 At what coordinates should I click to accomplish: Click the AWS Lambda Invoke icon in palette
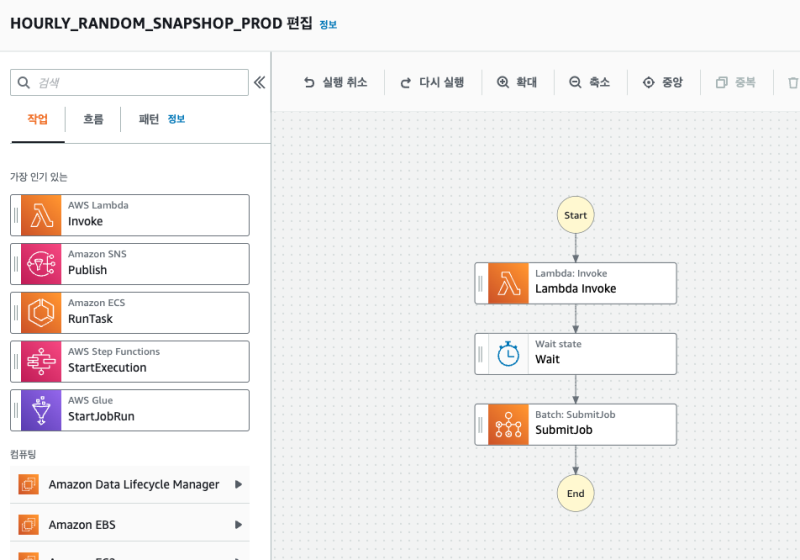point(42,215)
